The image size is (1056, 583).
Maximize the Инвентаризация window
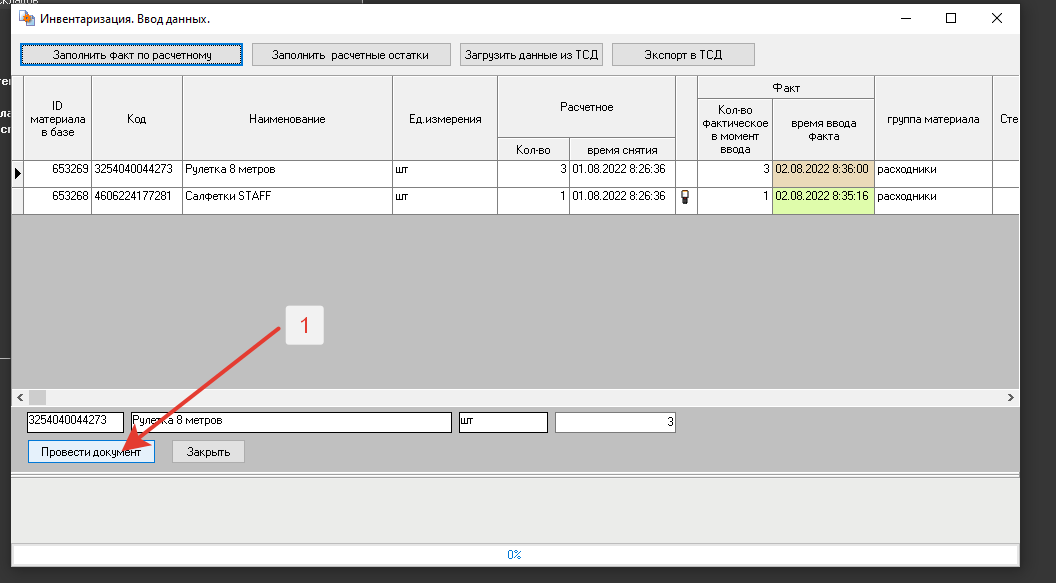click(x=951, y=18)
